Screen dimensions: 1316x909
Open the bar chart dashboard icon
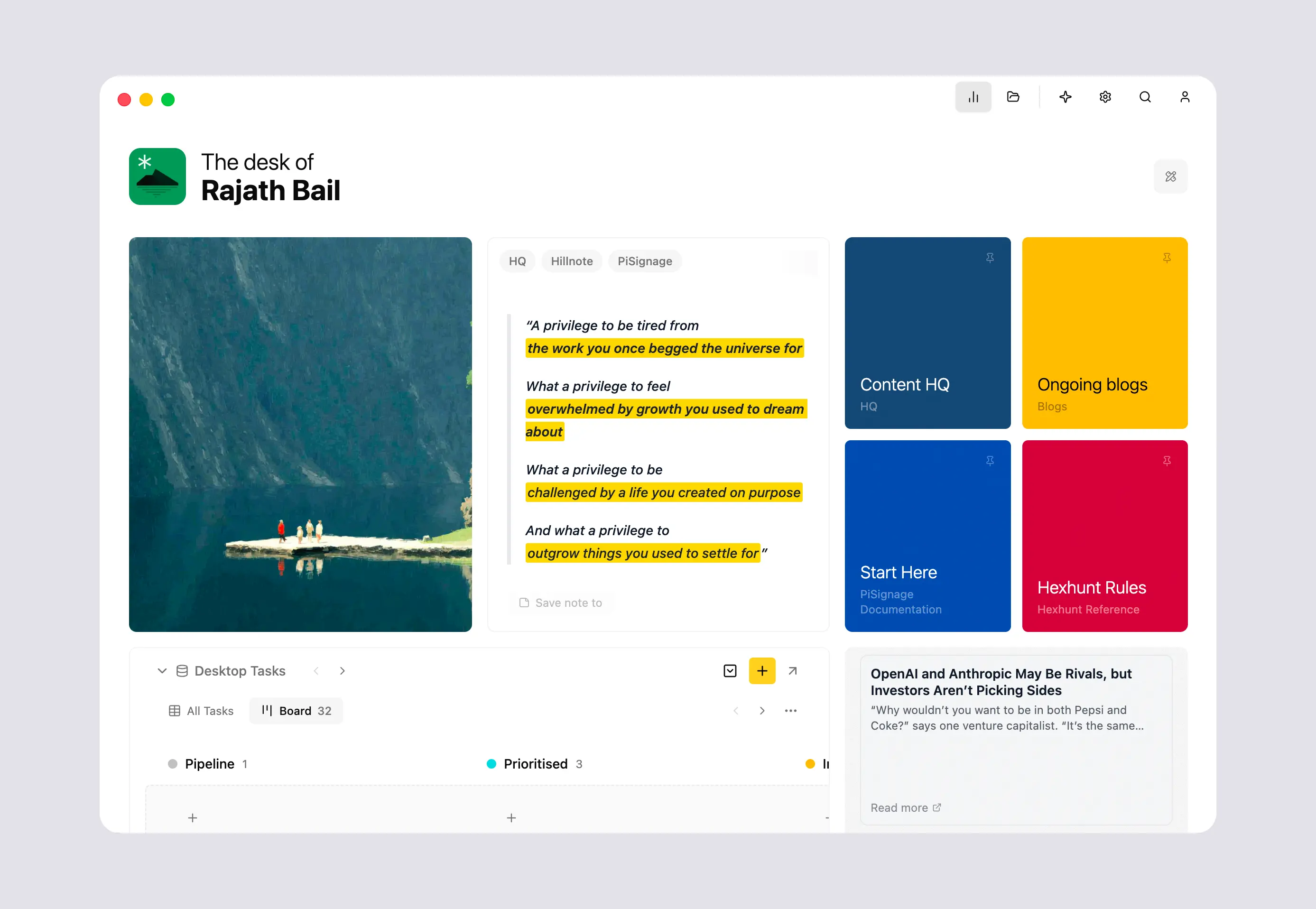click(x=973, y=97)
